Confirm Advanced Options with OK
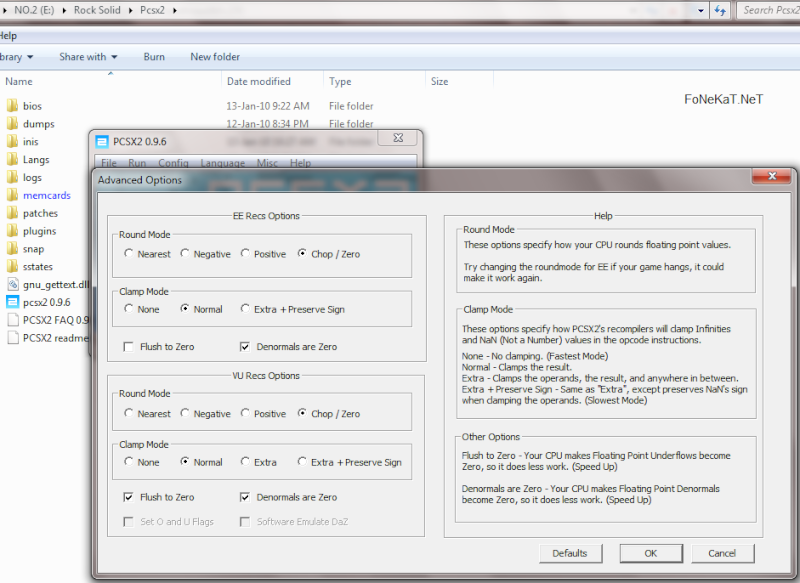800x583 pixels. (x=651, y=553)
